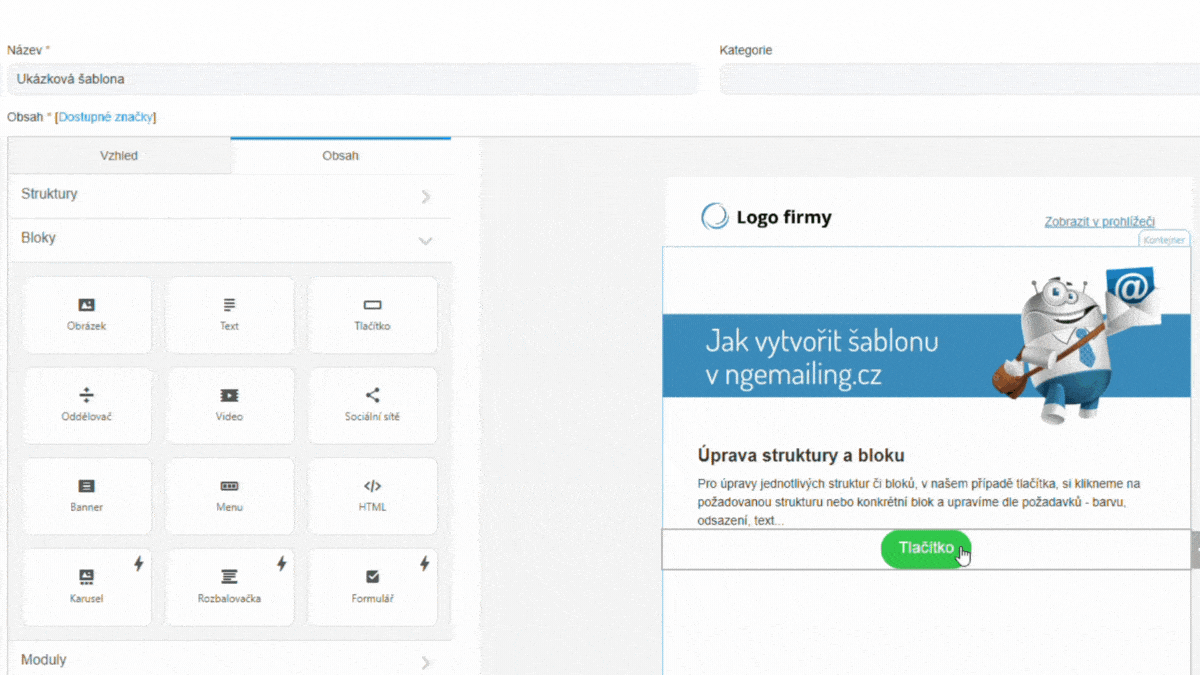Screen dimensions: 1200x675
Task: Select the Obrázek image block icon
Action: click(87, 305)
